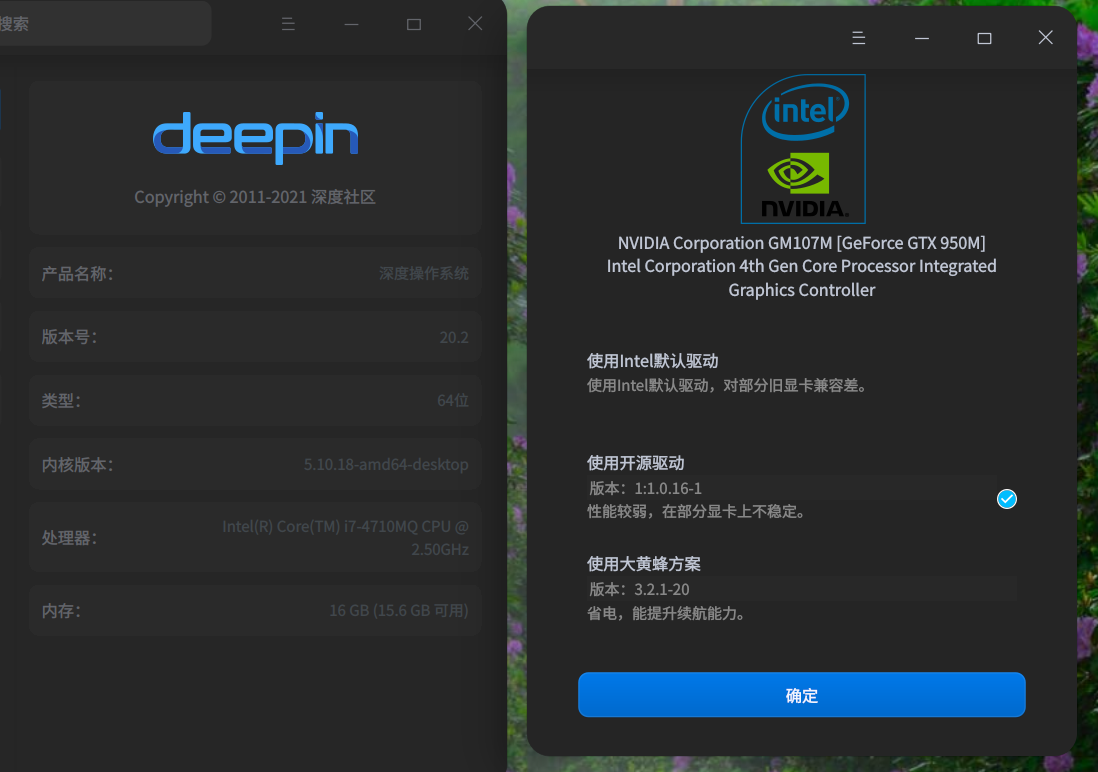The height and width of the screenshot is (772, 1098).
Task: Click the GeForce GTX 950M device name line
Action: pos(801,242)
